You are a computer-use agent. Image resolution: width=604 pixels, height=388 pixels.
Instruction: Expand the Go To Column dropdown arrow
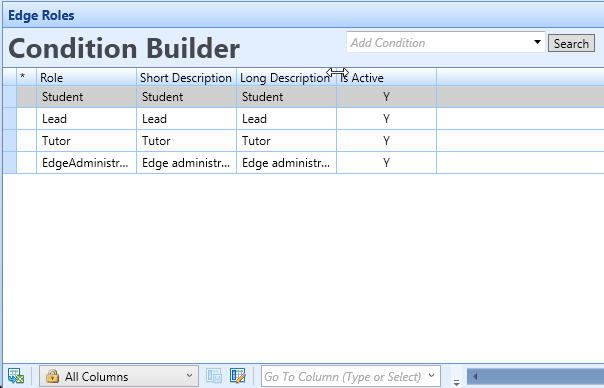tap(431, 375)
